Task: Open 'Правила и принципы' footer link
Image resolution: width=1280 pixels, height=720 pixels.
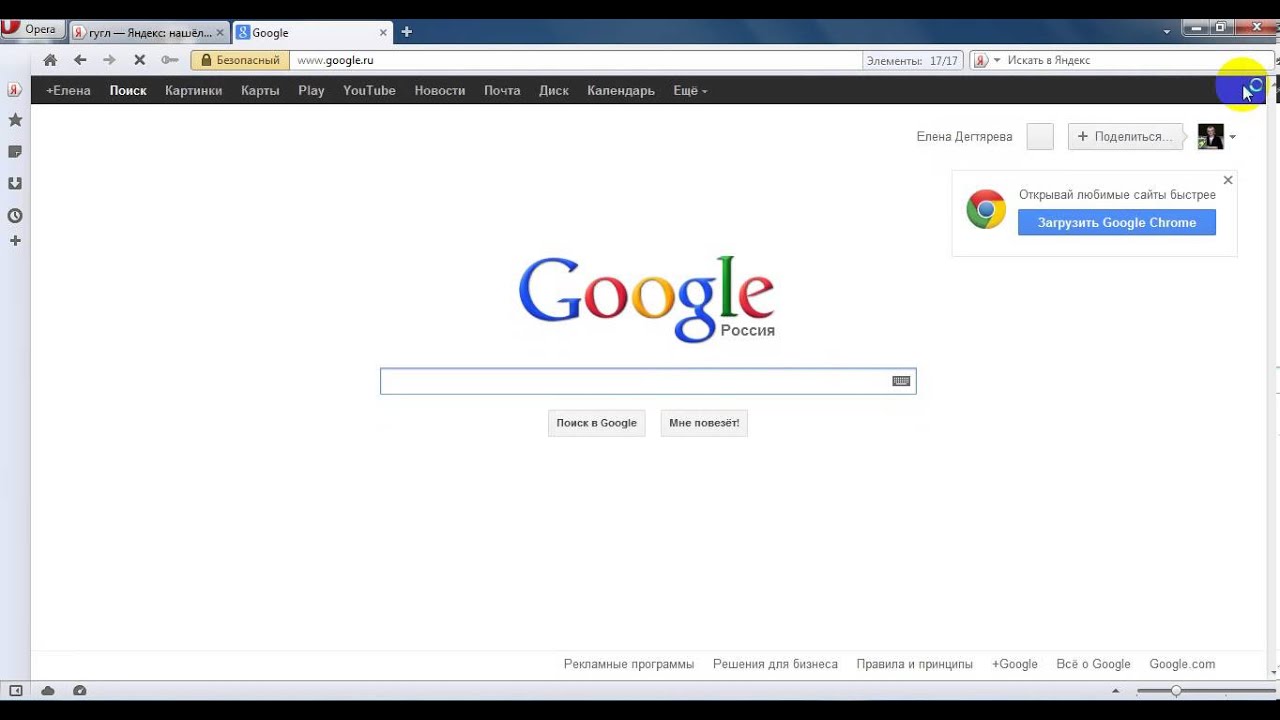Action: point(914,664)
